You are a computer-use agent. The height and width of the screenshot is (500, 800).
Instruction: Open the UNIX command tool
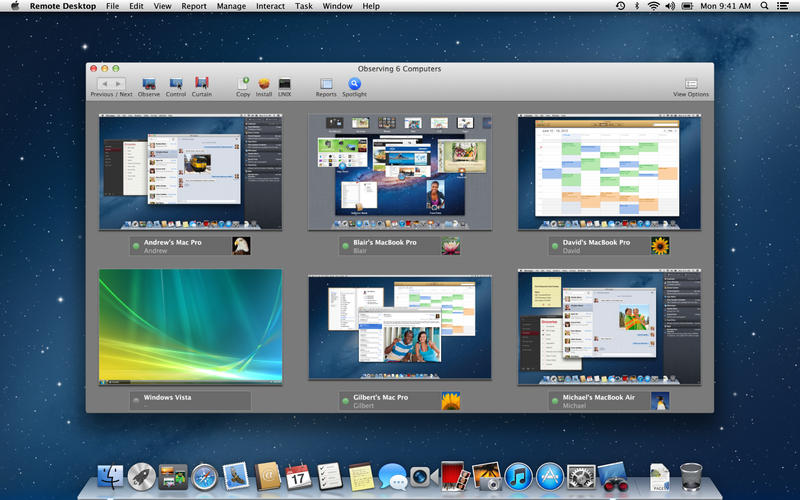[285, 84]
